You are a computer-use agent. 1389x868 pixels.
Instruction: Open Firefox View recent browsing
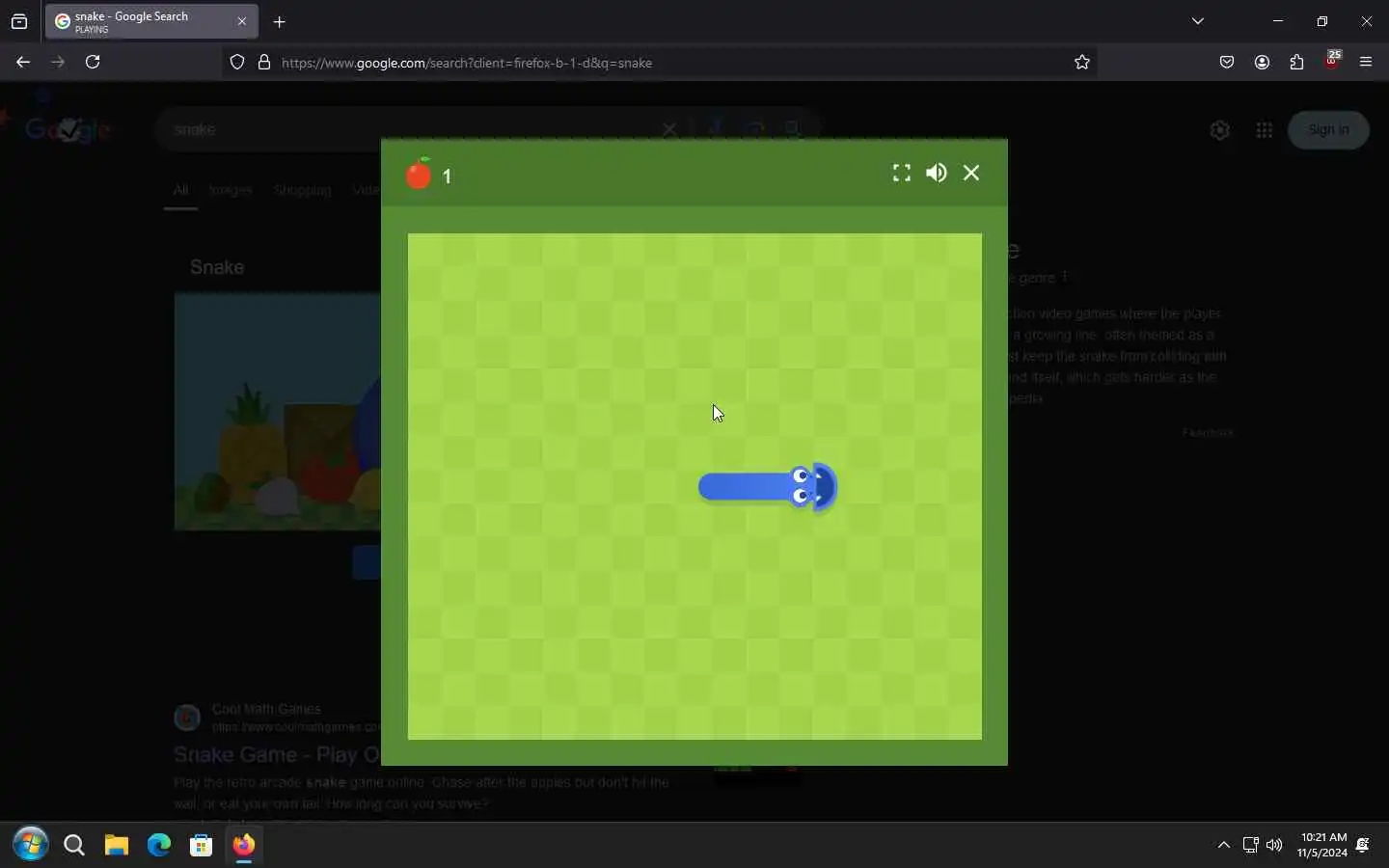point(19,22)
